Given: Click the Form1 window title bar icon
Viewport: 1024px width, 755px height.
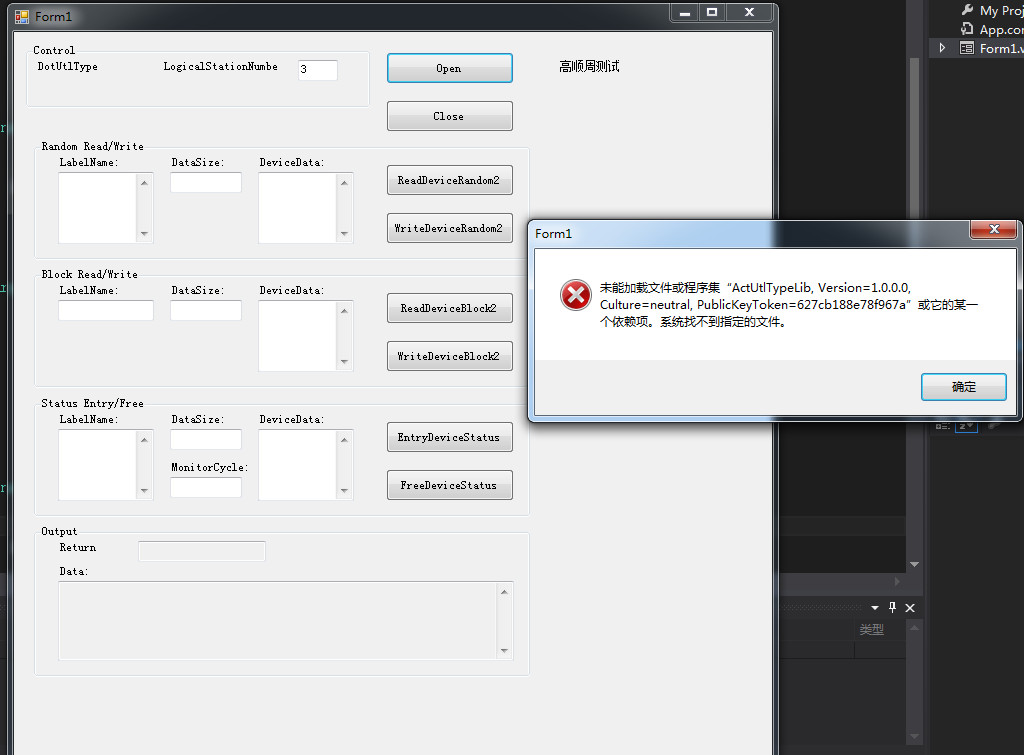Looking at the screenshot, I should point(21,16).
